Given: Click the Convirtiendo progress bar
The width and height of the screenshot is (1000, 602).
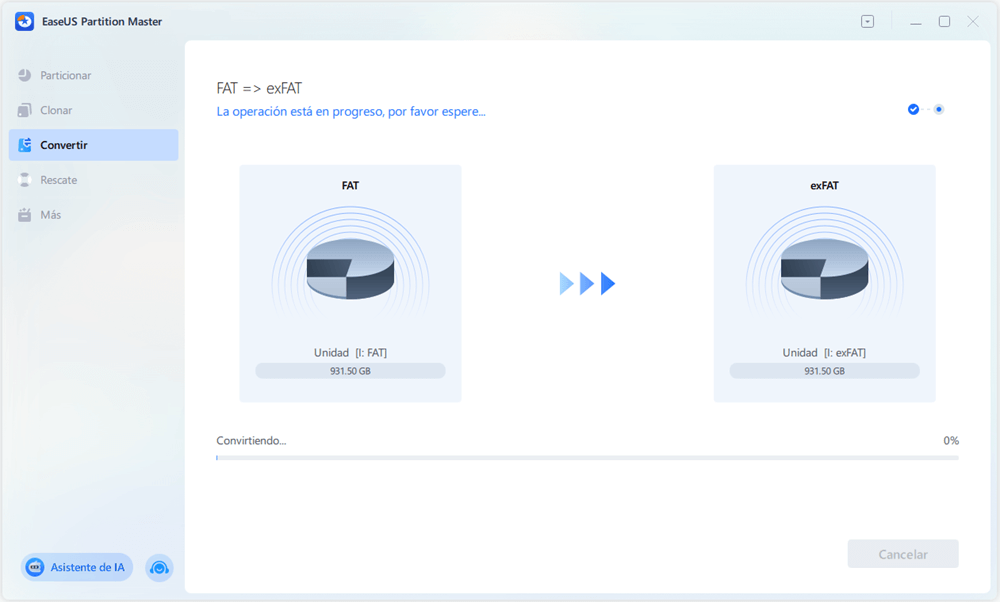Looking at the screenshot, I should pyautogui.click(x=587, y=456).
